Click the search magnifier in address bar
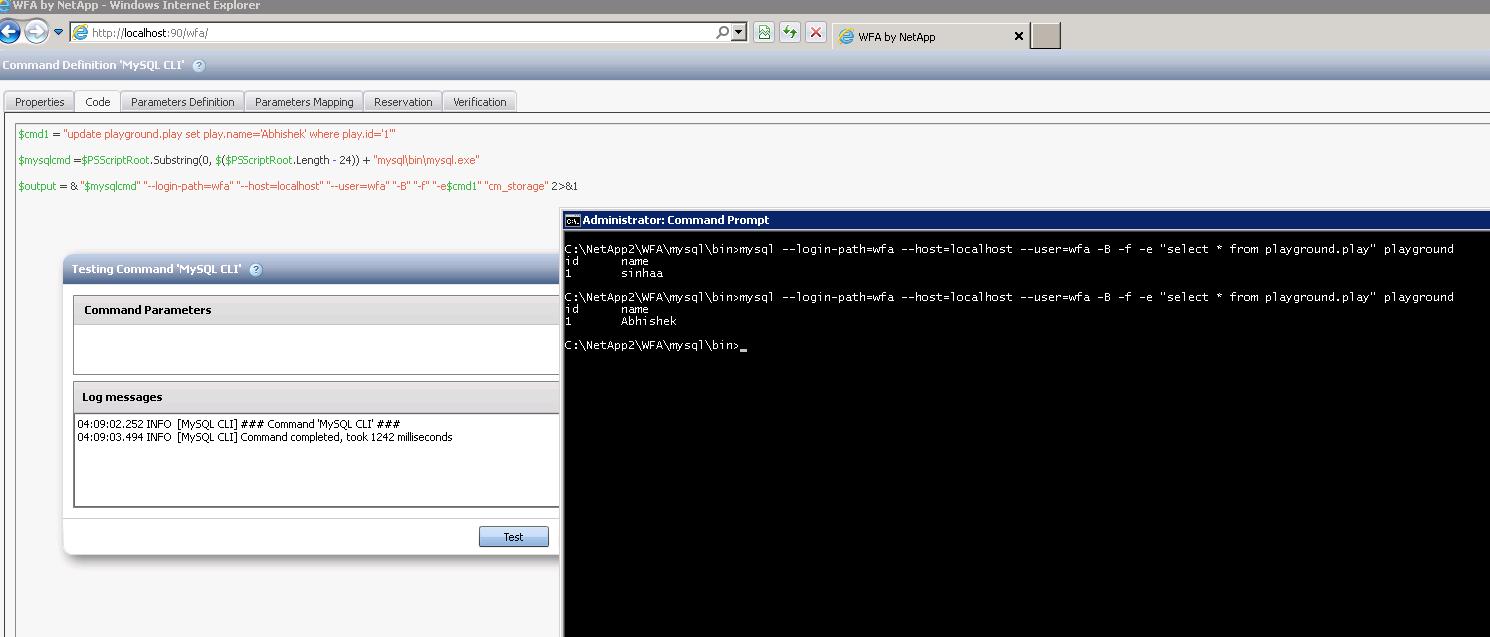This screenshot has width=1490, height=637. [x=723, y=32]
